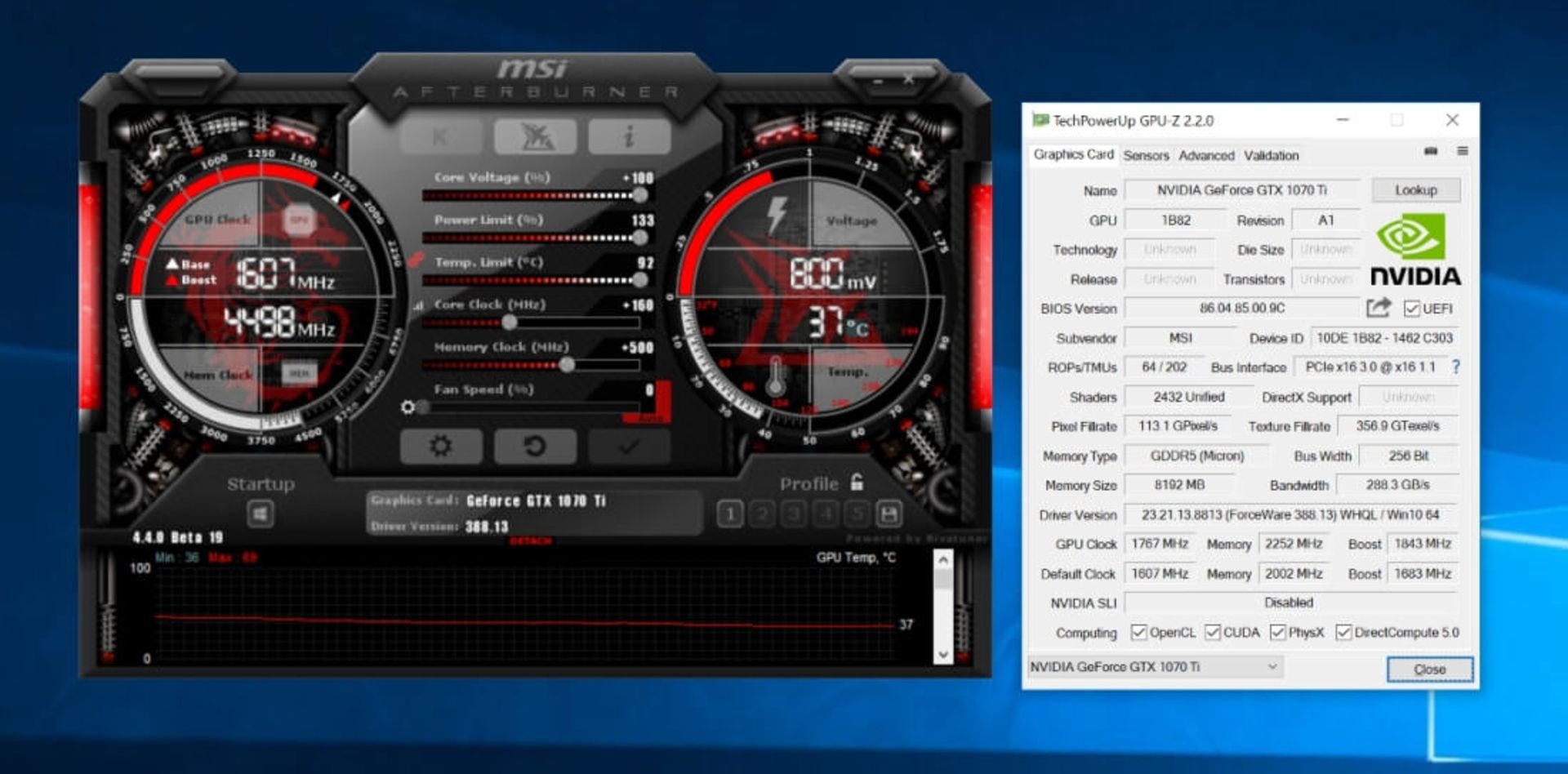The height and width of the screenshot is (774, 1568).
Task: Click the thermometer icon on temperature gauge
Action: tap(776, 377)
